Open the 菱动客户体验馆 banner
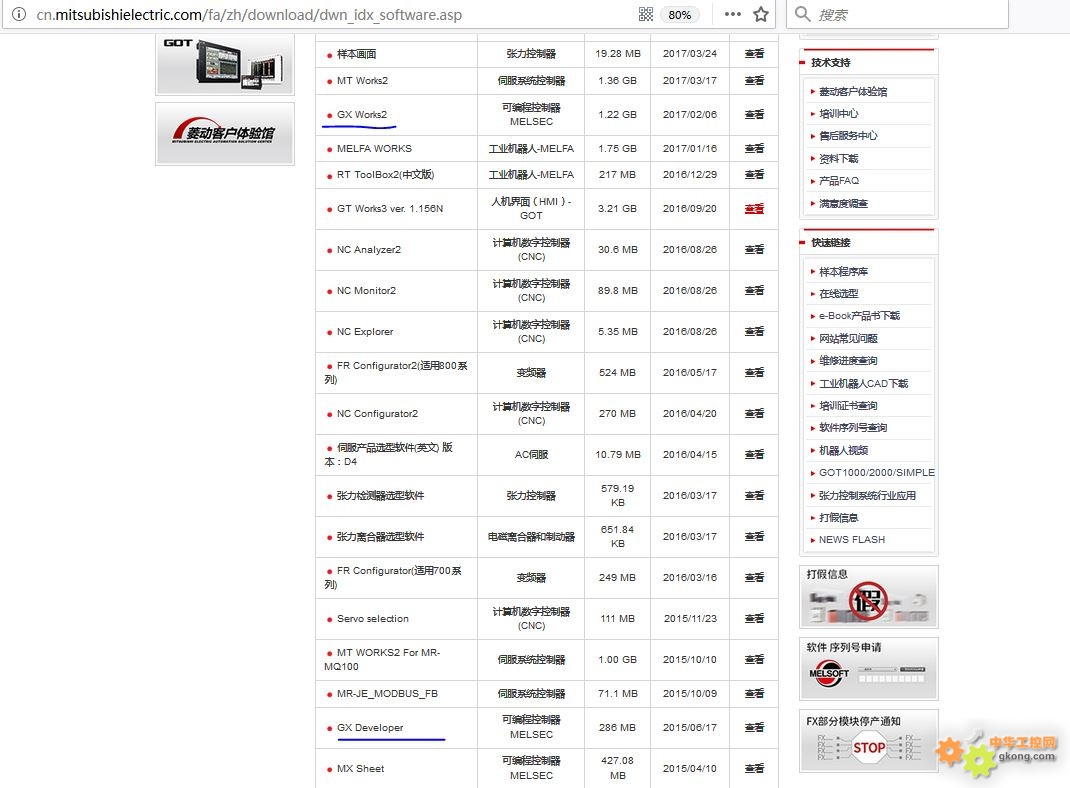1070x788 pixels. (x=225, y=134)
